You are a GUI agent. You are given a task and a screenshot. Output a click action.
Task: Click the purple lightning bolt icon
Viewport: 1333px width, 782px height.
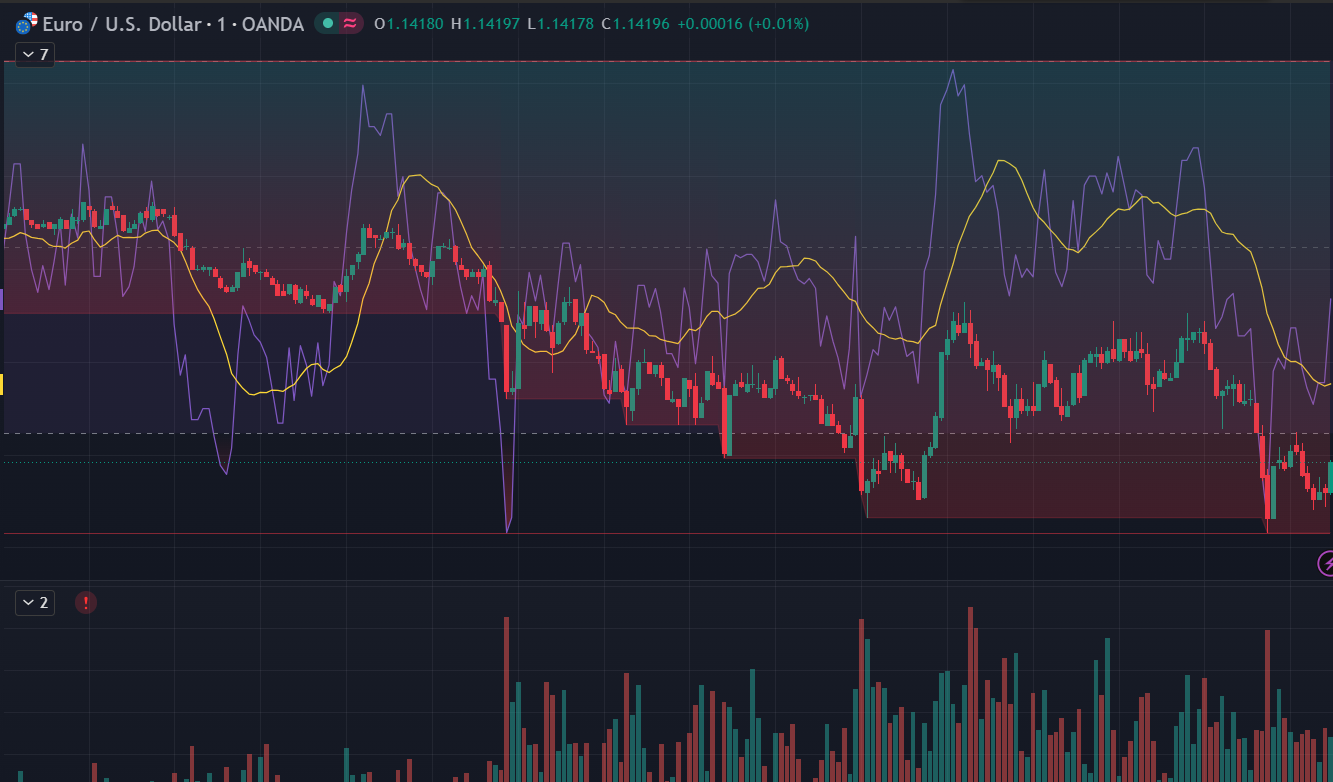[x=1325, y=564]
